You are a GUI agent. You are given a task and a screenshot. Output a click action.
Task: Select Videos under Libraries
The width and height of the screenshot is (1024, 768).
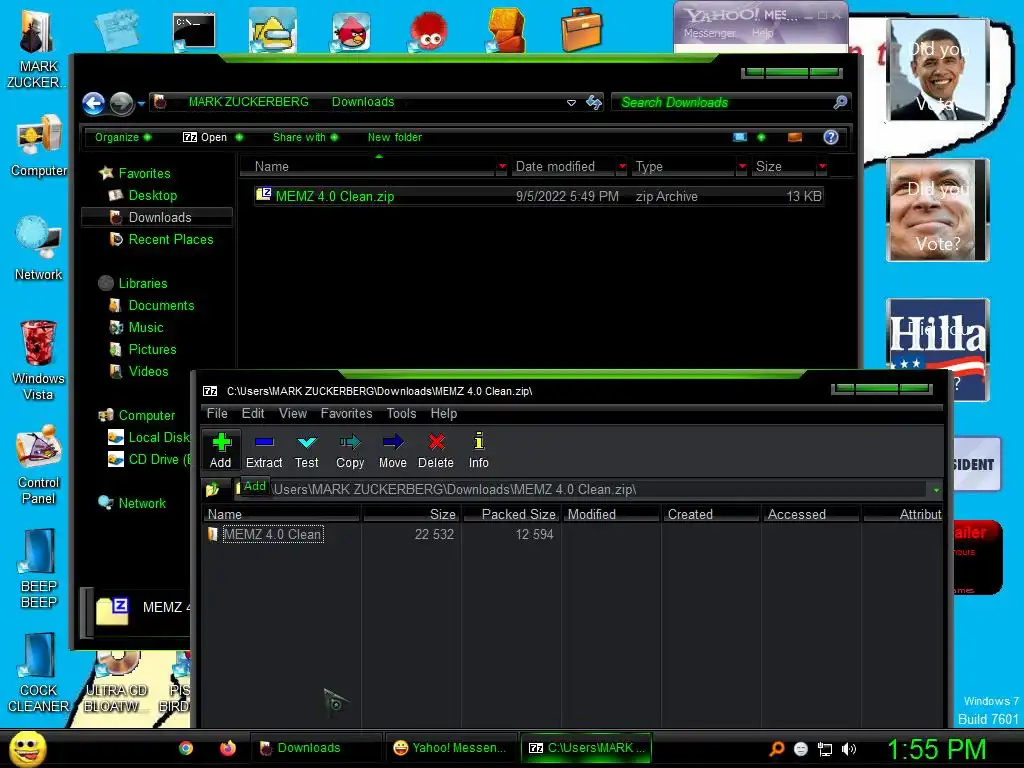(148, 371)
